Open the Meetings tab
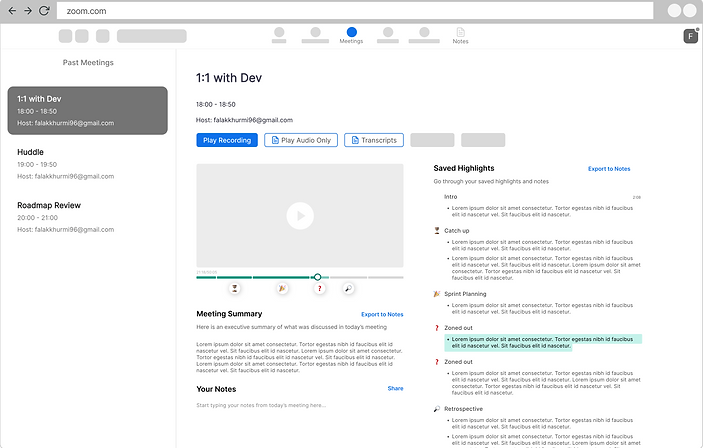The height and width of the screenshot is (448, 703). click(x=351, y=35)
